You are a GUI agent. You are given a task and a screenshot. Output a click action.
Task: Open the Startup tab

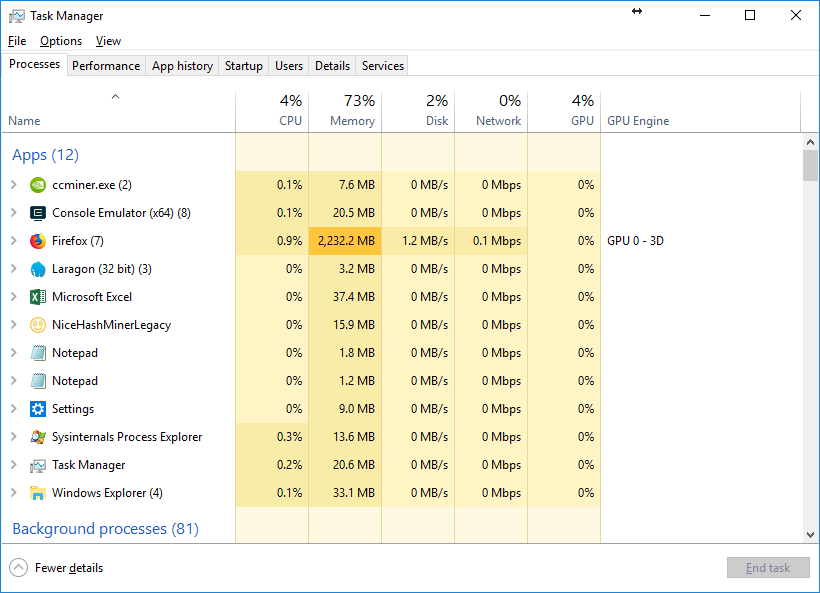pos(244,66)
